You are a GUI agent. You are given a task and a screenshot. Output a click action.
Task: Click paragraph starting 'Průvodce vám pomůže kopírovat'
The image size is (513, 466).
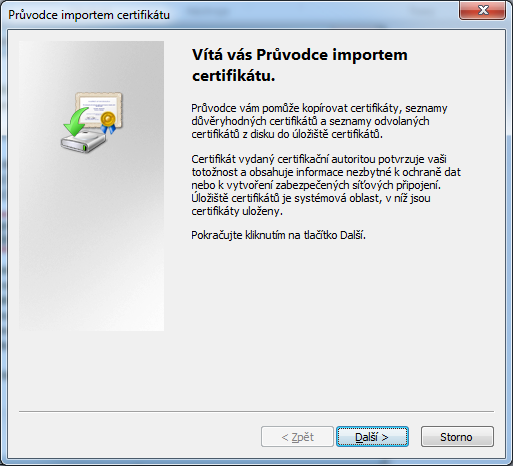(319, 121)
